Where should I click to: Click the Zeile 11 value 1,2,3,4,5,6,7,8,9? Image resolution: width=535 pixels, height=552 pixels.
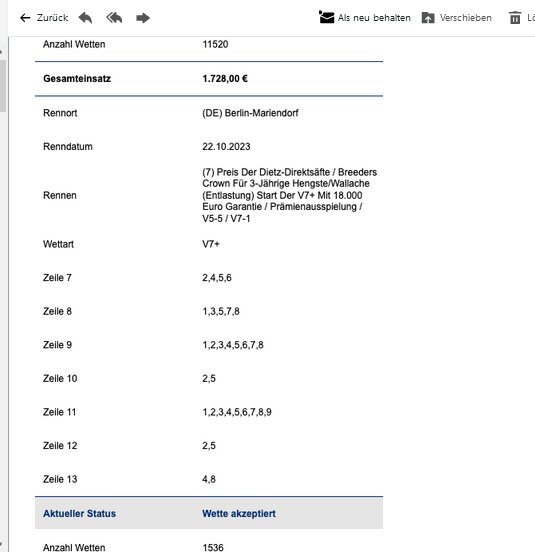(237, 412)
